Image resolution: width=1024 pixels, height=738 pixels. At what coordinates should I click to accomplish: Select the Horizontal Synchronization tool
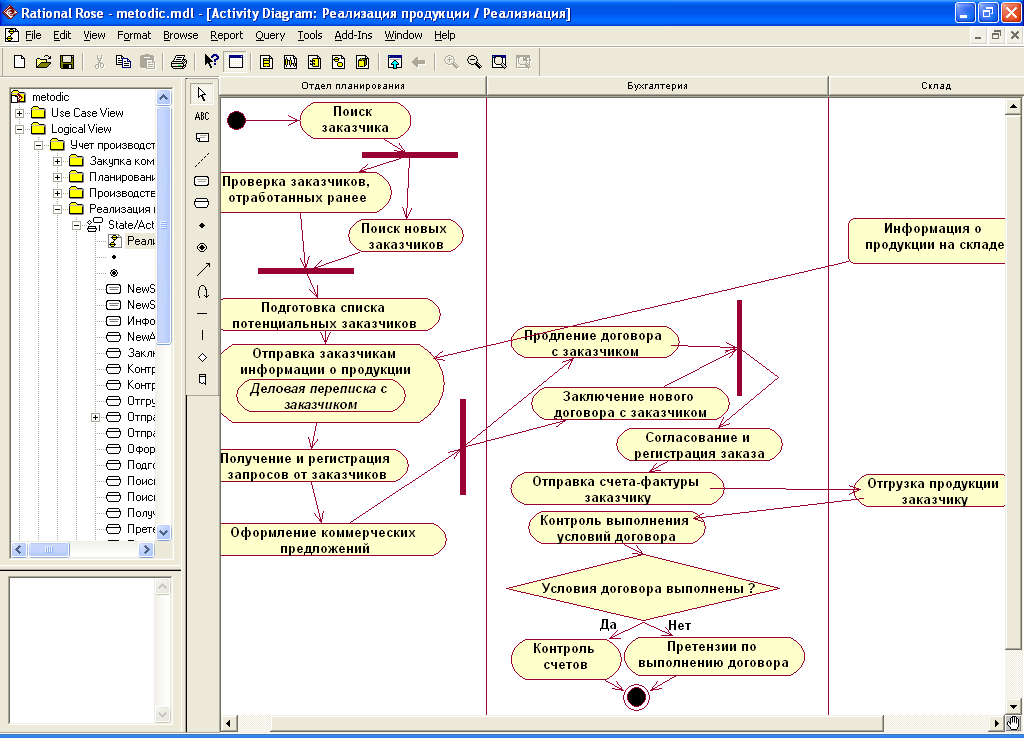[202, 313]
